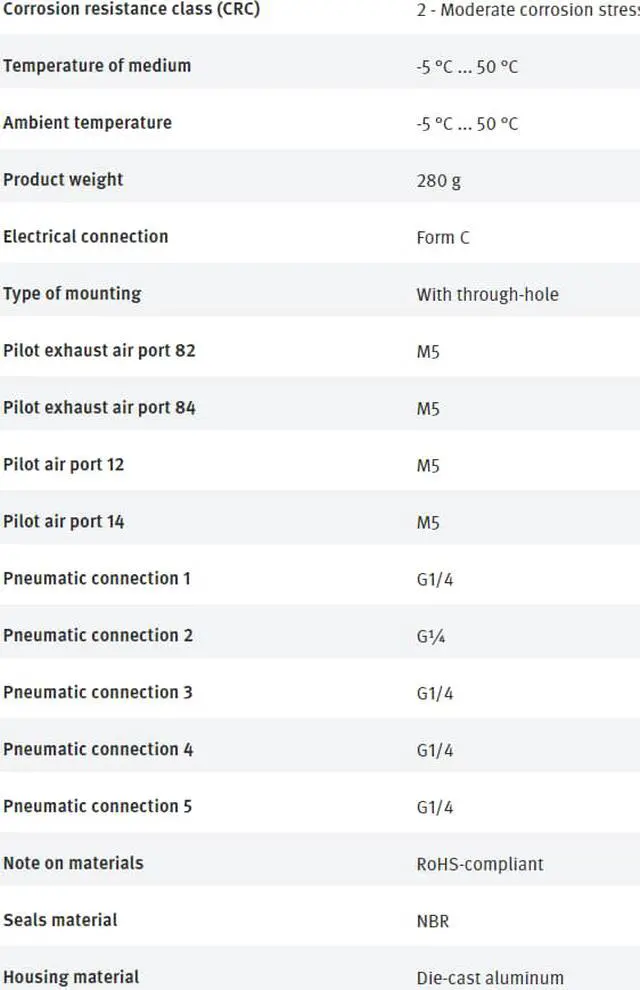
Task: Select the Type of mounting label
Action: point(72,294)
